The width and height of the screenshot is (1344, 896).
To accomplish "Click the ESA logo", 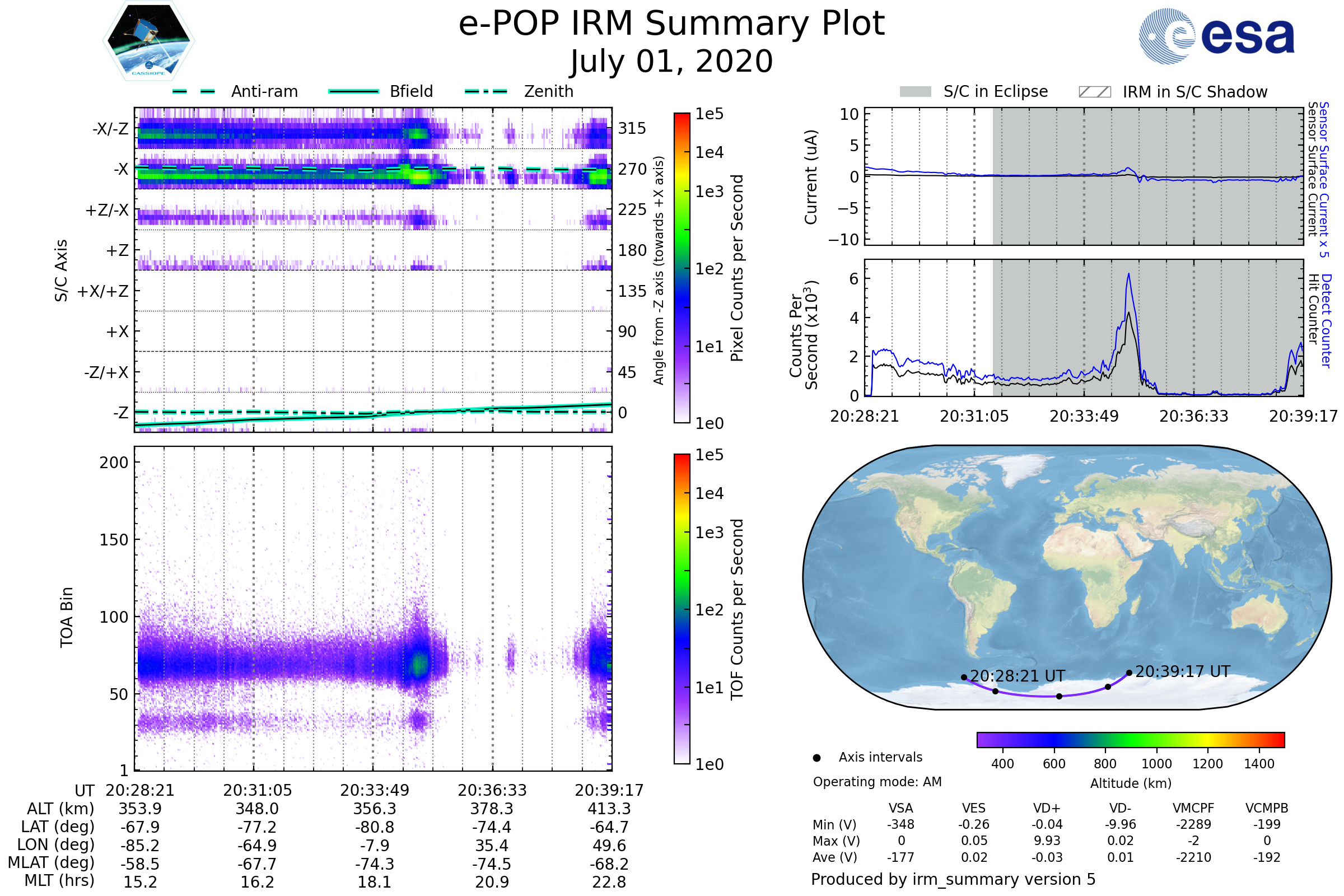I will pos(1216,36).
